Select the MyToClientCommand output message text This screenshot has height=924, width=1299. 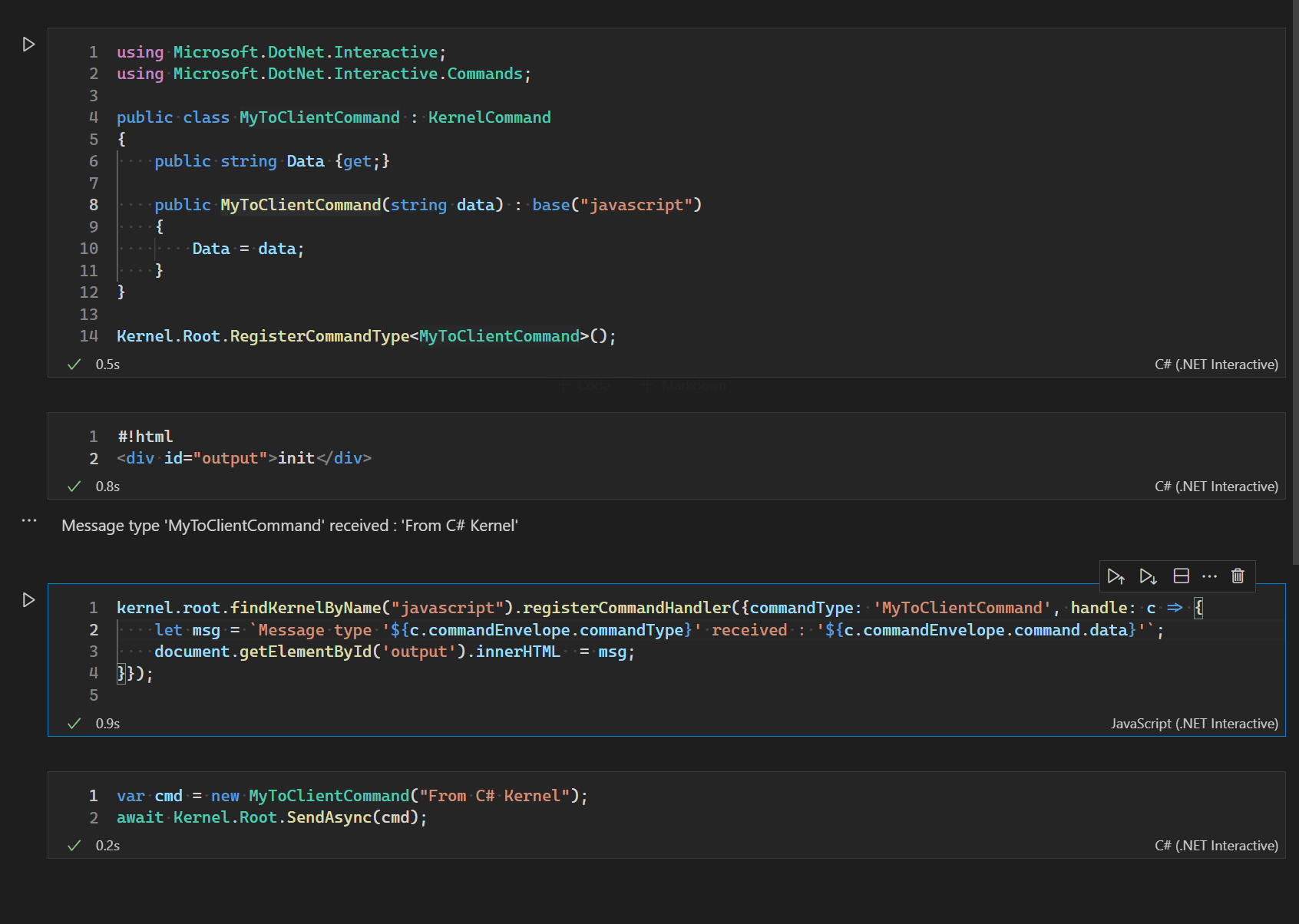point(289,526)
